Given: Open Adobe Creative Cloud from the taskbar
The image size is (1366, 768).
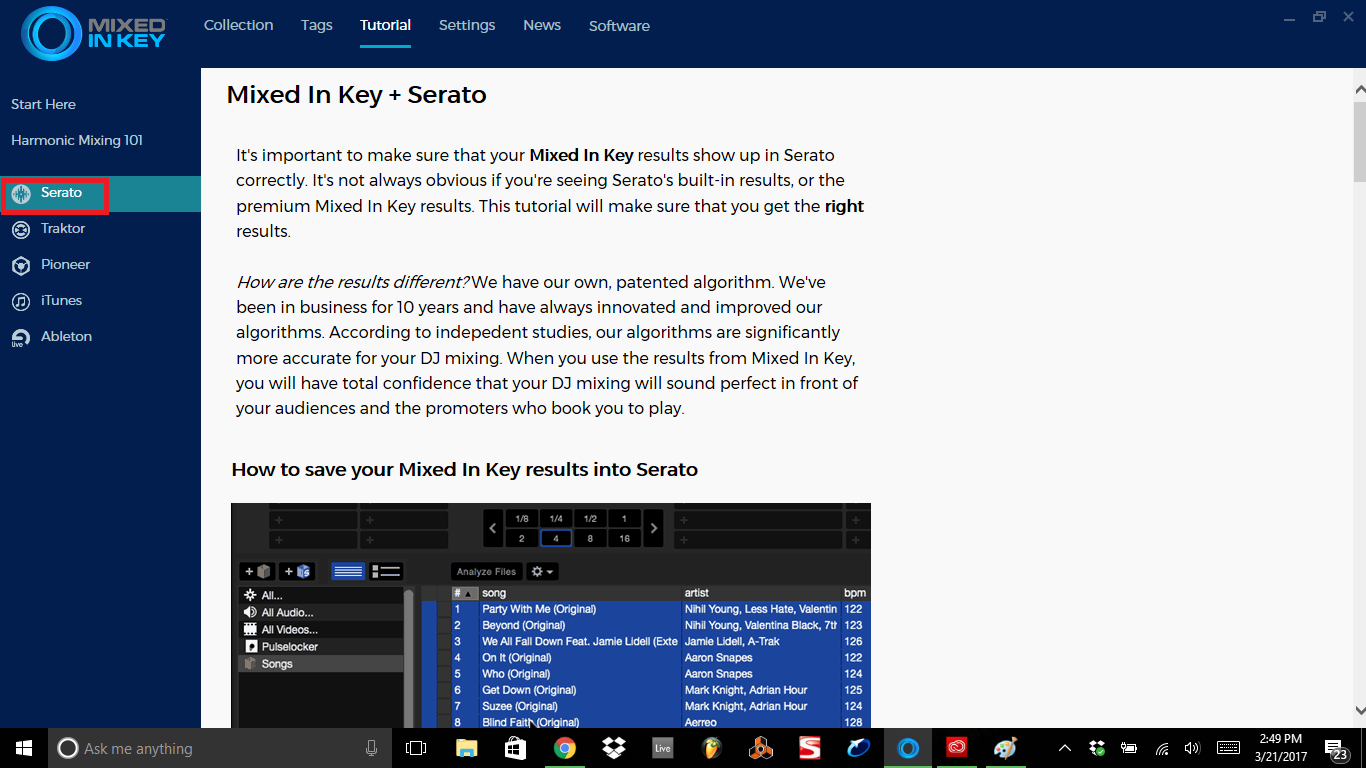Looking at the screenshot, I should (x=957, y=748).
